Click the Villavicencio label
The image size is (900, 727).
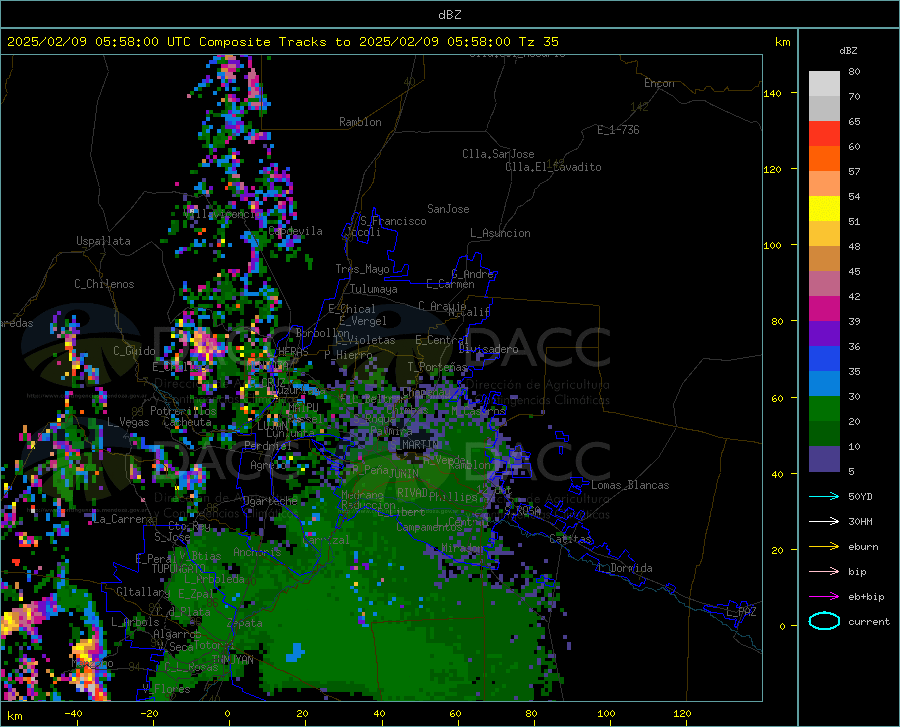point(222,214)
